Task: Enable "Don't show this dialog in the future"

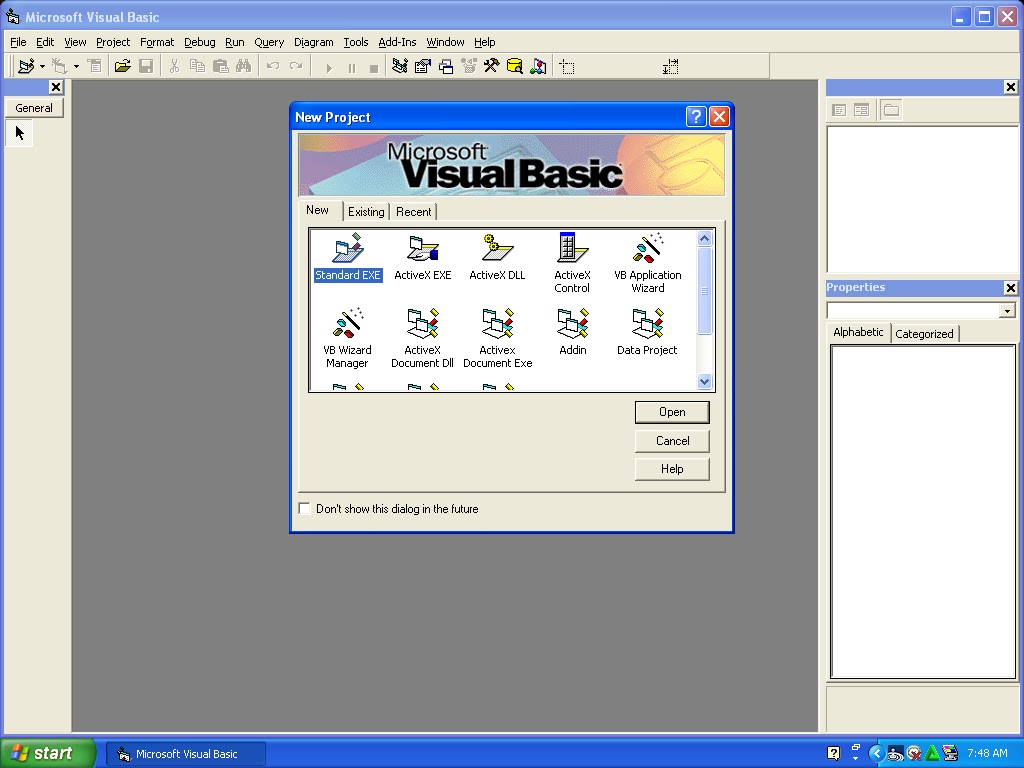Action: pyautogui.click(x=304, y=508)
